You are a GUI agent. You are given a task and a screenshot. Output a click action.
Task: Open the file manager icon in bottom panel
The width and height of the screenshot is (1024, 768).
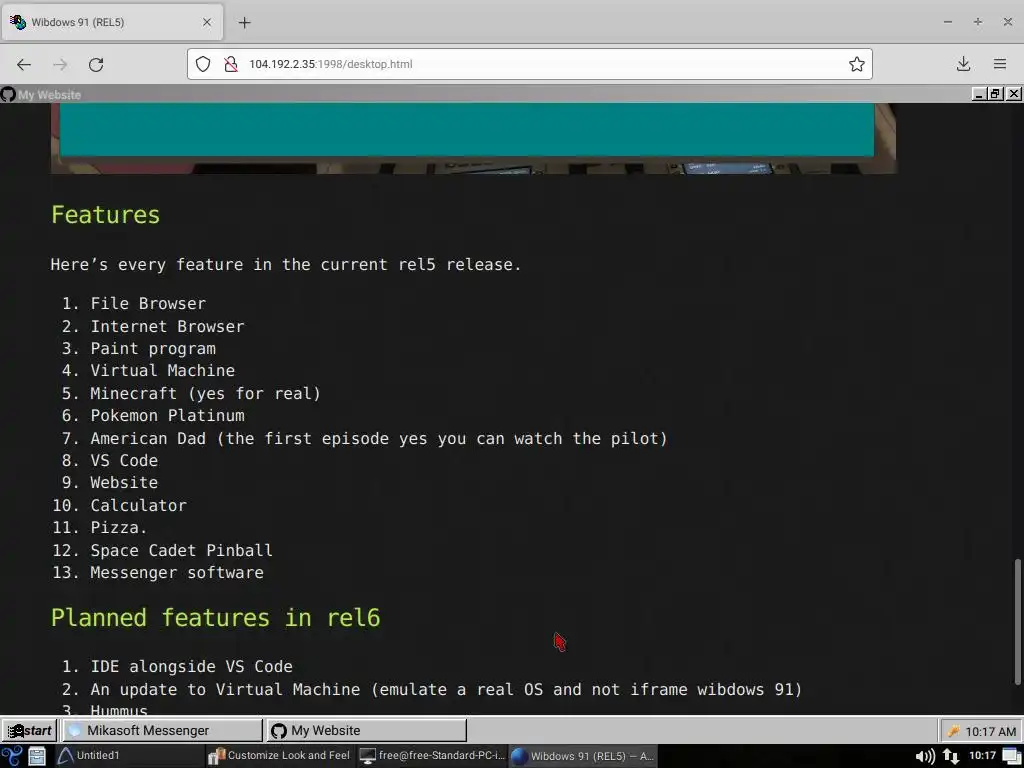tap(37, 756)
